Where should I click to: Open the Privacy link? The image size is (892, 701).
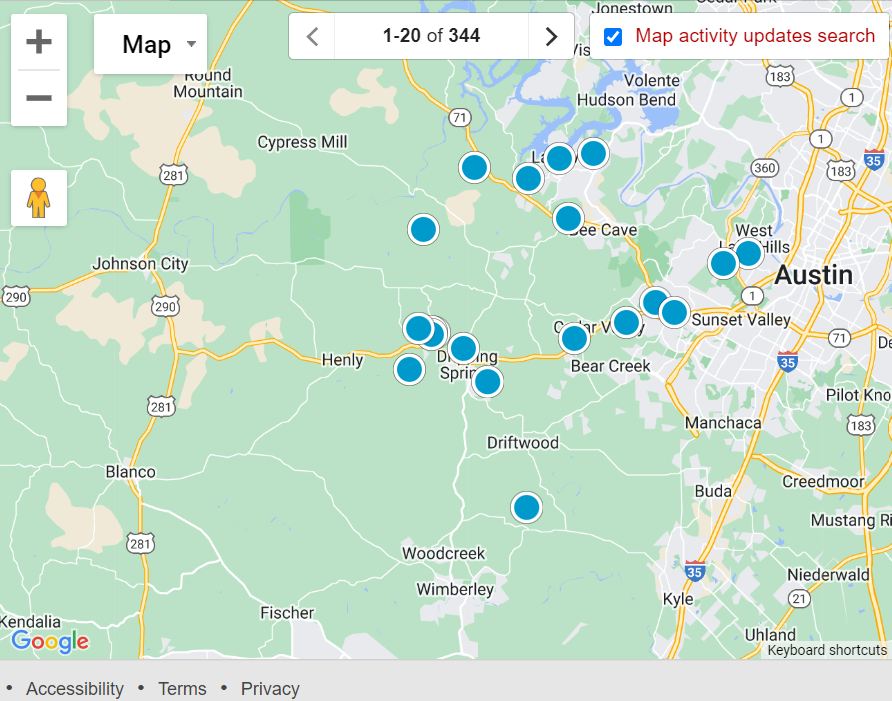pos(270,688)
